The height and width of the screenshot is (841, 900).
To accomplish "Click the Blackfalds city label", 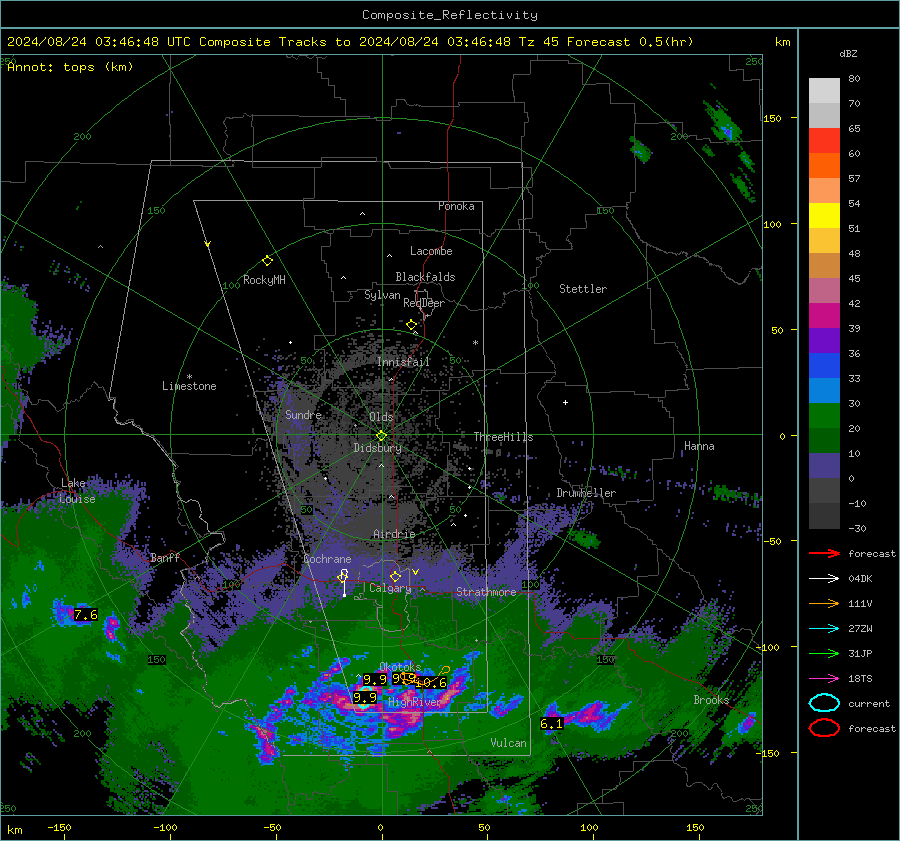I will [425, 277].
